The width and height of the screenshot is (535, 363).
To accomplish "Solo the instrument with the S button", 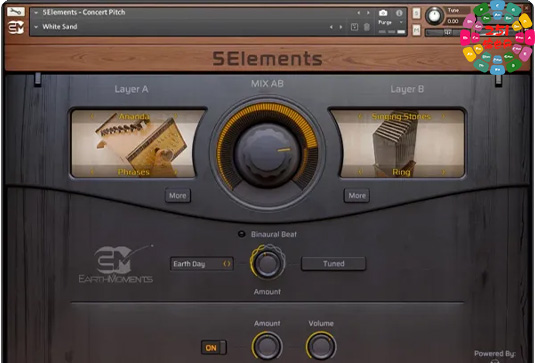I will coord(416,13).
